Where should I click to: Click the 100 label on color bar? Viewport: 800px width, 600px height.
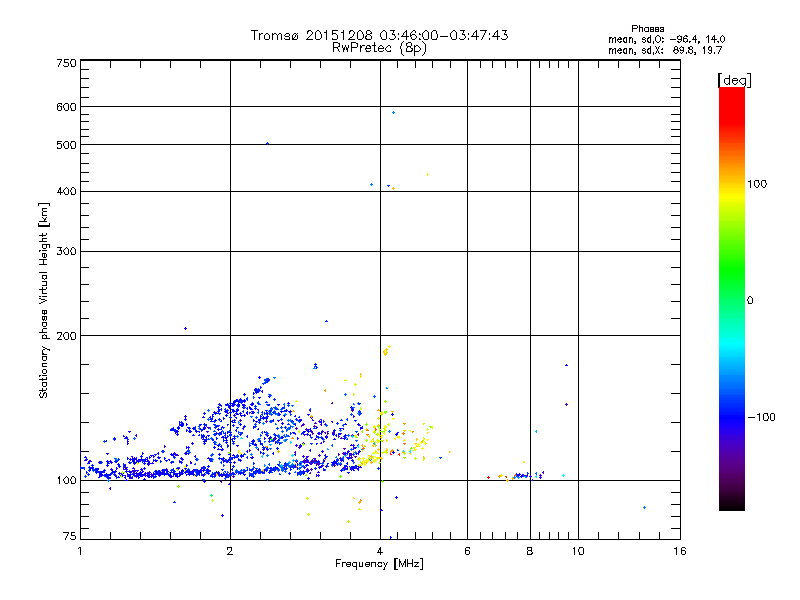(x=757, y=184)
